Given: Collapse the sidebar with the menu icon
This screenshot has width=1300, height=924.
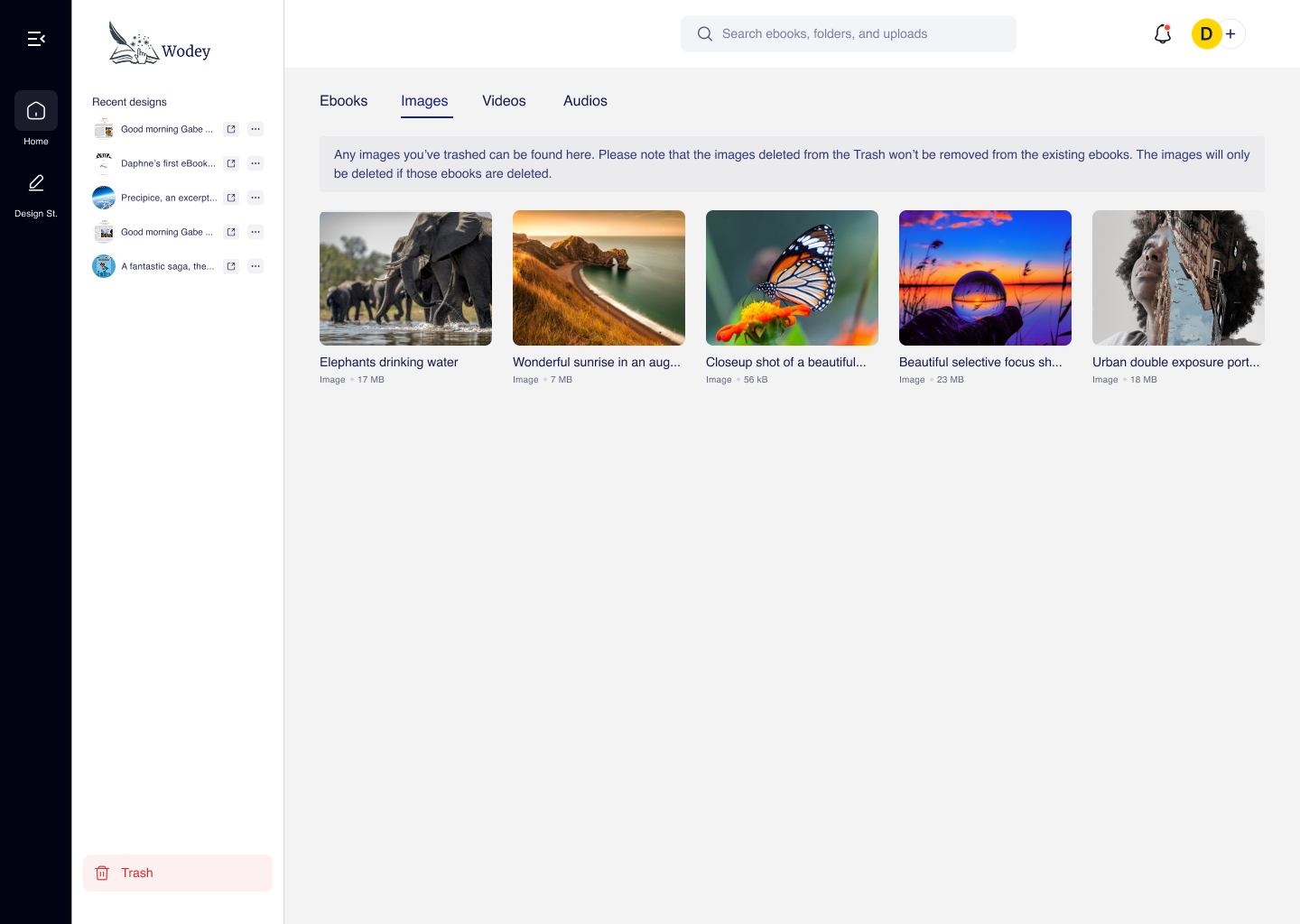Looking at the screenshot, I should tap(36, 39).
